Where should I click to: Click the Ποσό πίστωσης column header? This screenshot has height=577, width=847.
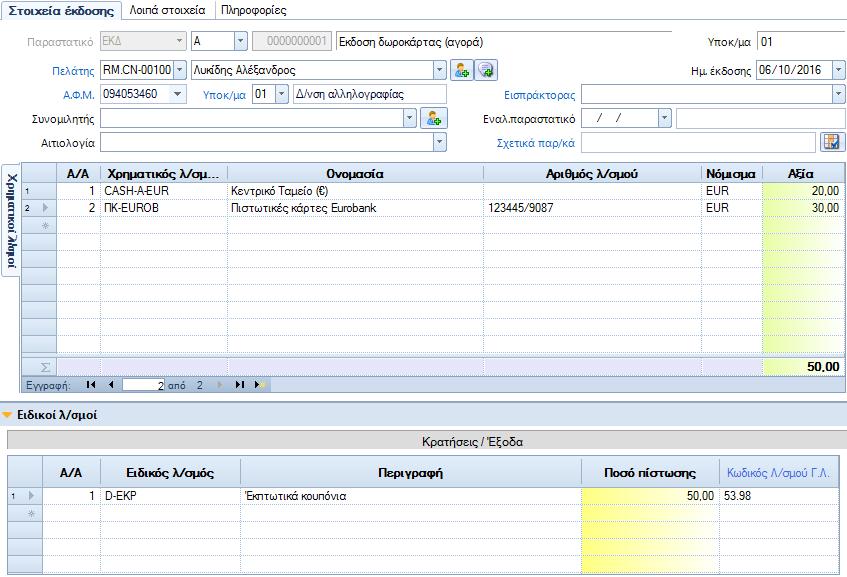(650, 473)
